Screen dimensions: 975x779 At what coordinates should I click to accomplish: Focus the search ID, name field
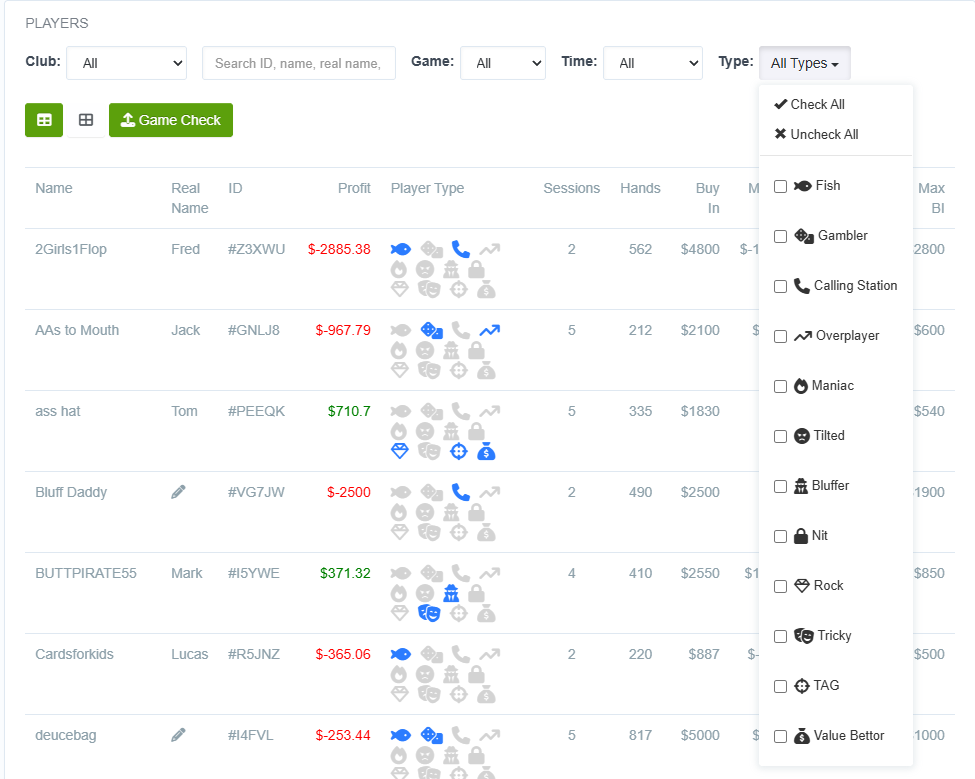tap(298, 63)
